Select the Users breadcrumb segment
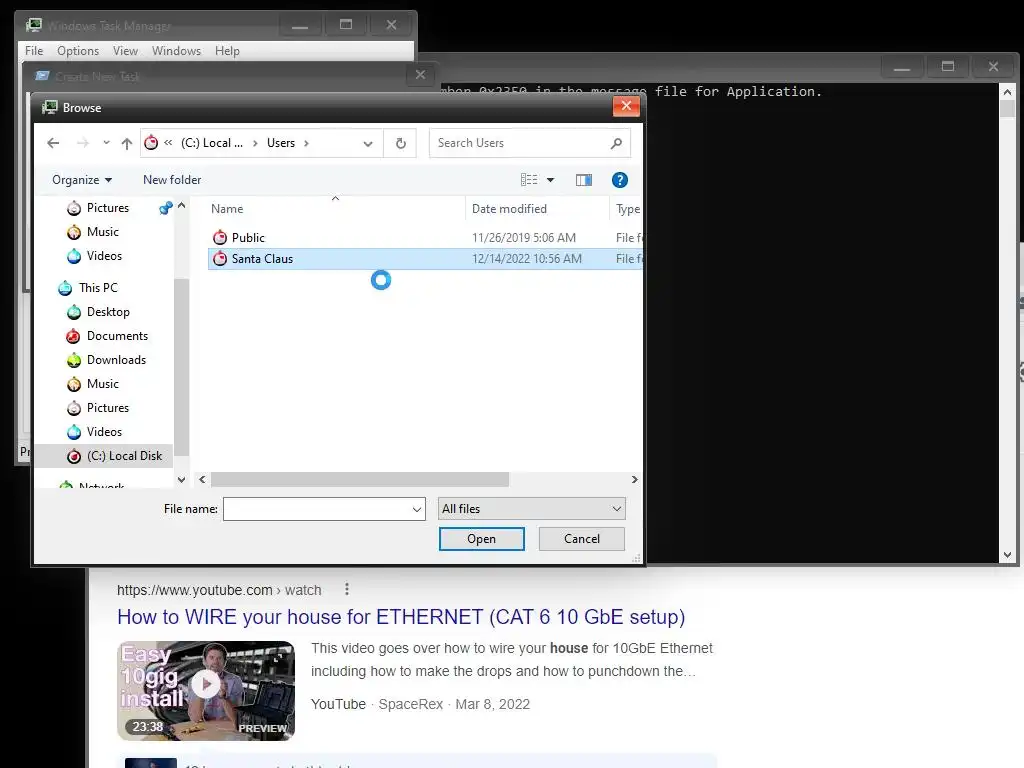The width and height of the screenshot is (1024, 768). point(281,143)
